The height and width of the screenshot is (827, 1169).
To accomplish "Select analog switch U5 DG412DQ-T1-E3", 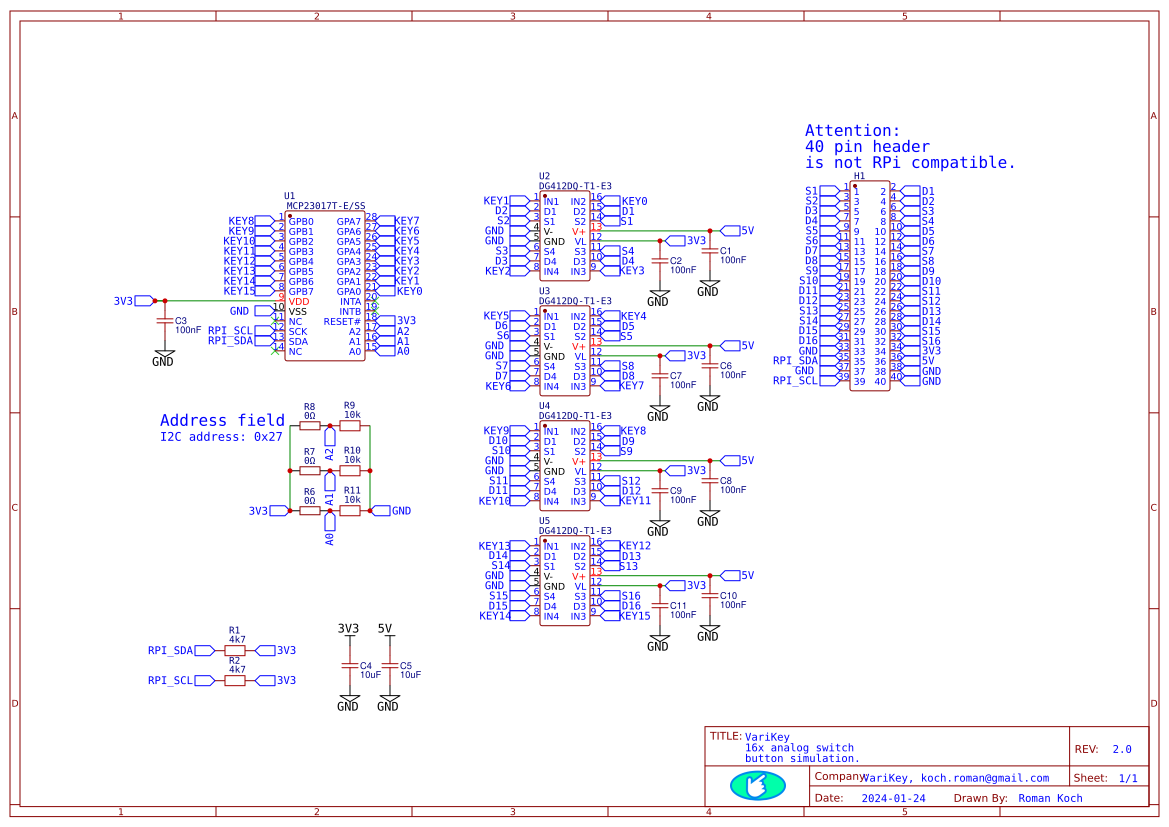I will (565, 580).
